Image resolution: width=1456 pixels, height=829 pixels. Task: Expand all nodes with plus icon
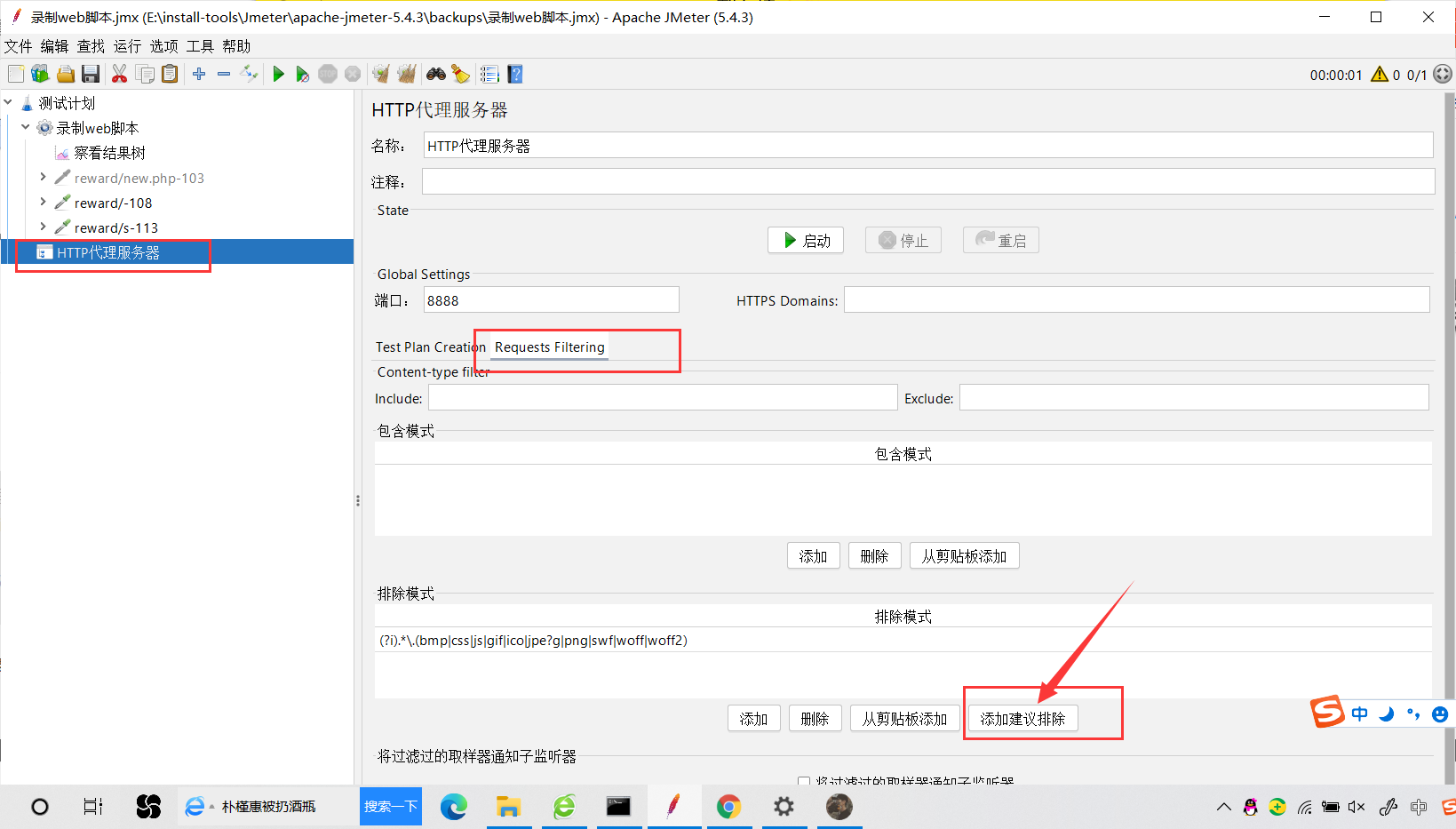coord(199,74)
